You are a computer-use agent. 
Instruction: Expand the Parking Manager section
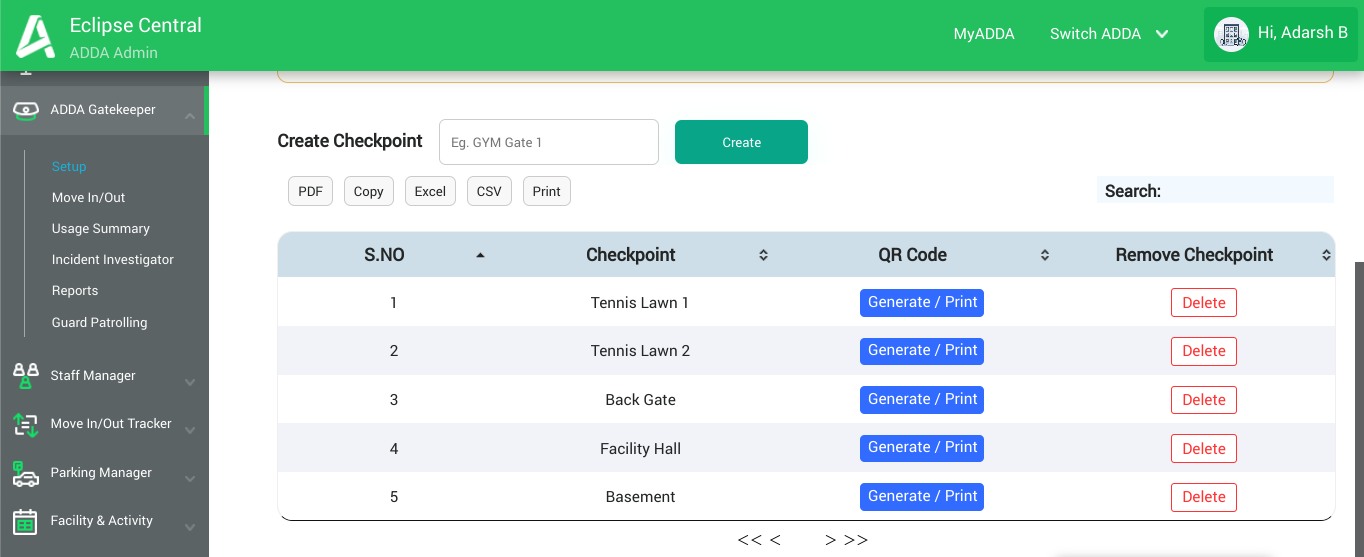190,479
